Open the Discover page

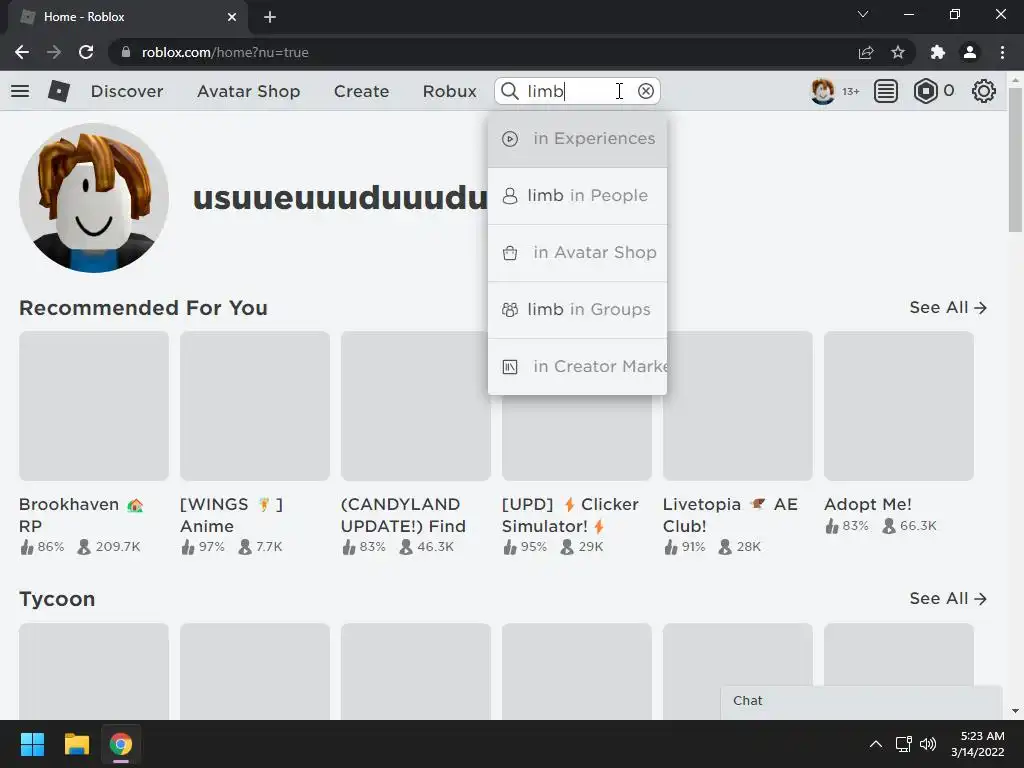click(127, 91)
